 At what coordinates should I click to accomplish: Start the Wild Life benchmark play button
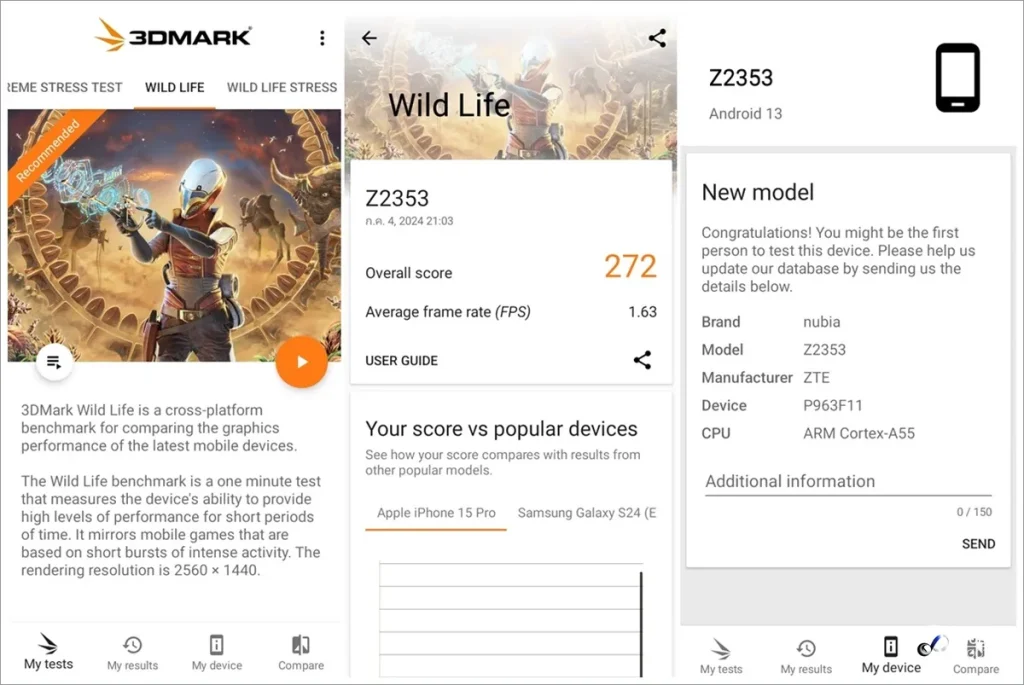coord(301,362)
